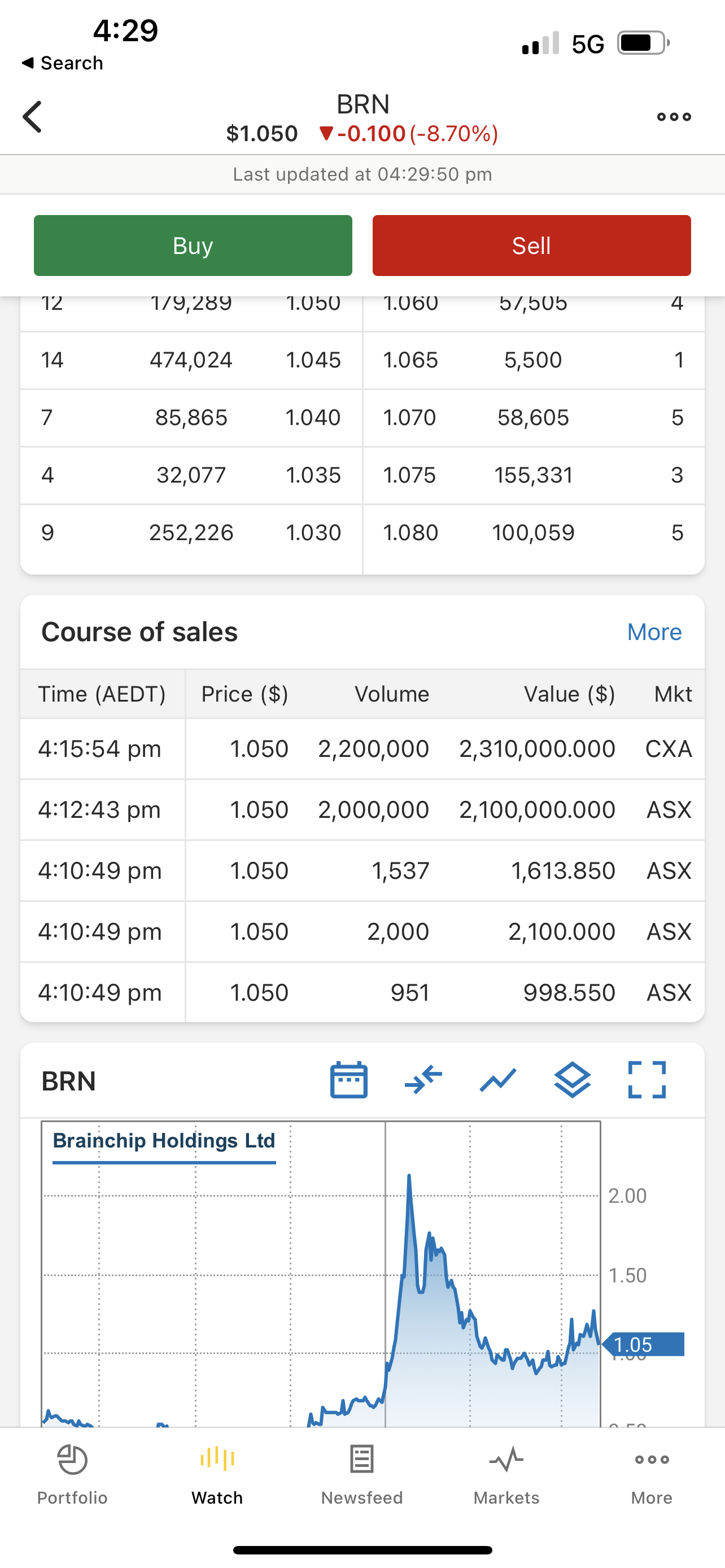The width and height of the screenshot is (725, 1568).
Task: Switch to the Newsfeed tab
Action: pyautogui.click(x=361, y=1474)
